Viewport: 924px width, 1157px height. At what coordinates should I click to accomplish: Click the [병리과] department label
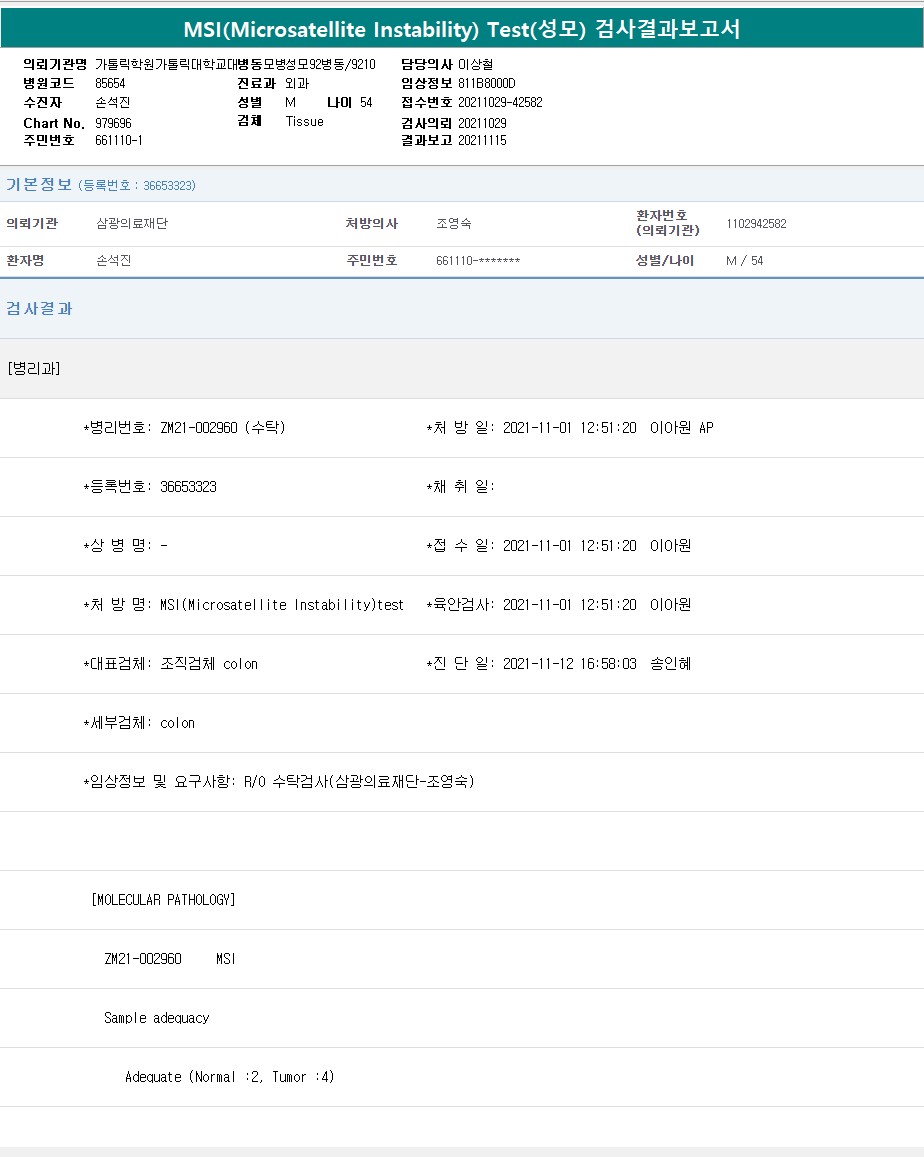(x=33, y=368)
